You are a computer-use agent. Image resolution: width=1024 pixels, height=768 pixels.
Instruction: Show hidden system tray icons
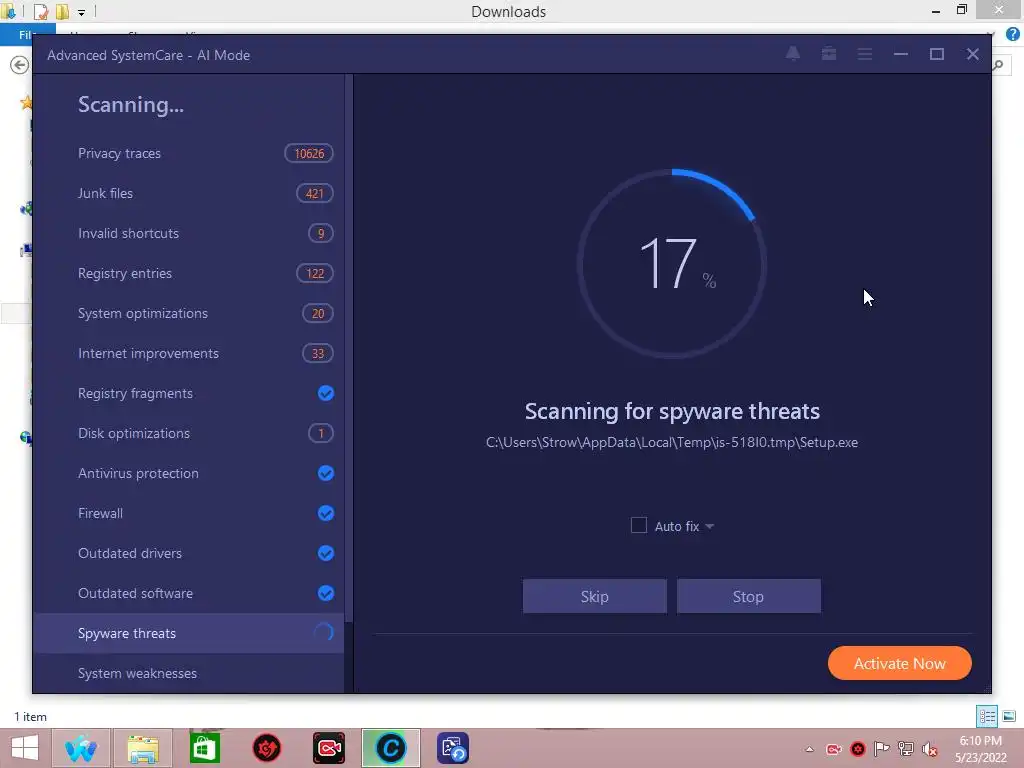coord(810,749)
